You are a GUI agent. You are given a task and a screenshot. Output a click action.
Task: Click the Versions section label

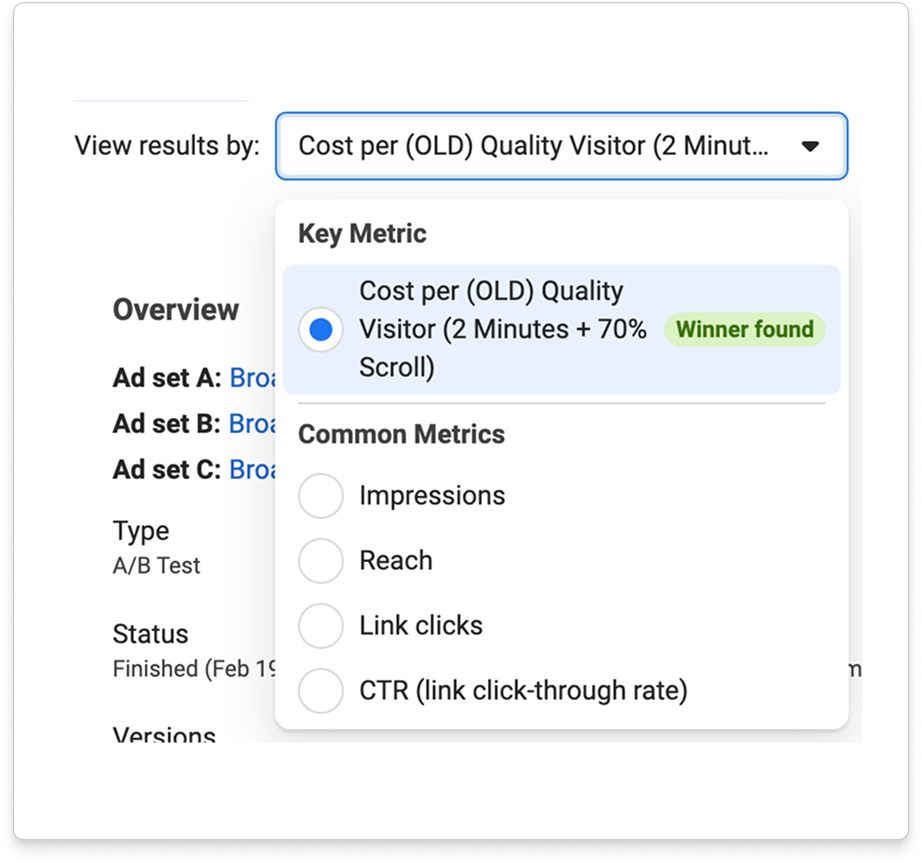pos(163,737)
